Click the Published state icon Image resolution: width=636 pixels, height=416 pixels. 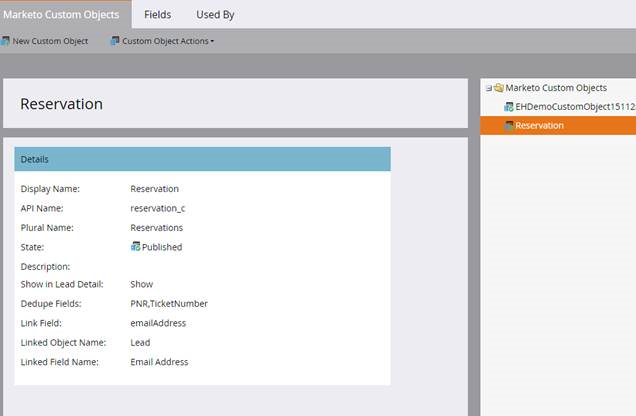tap(135, 247)
